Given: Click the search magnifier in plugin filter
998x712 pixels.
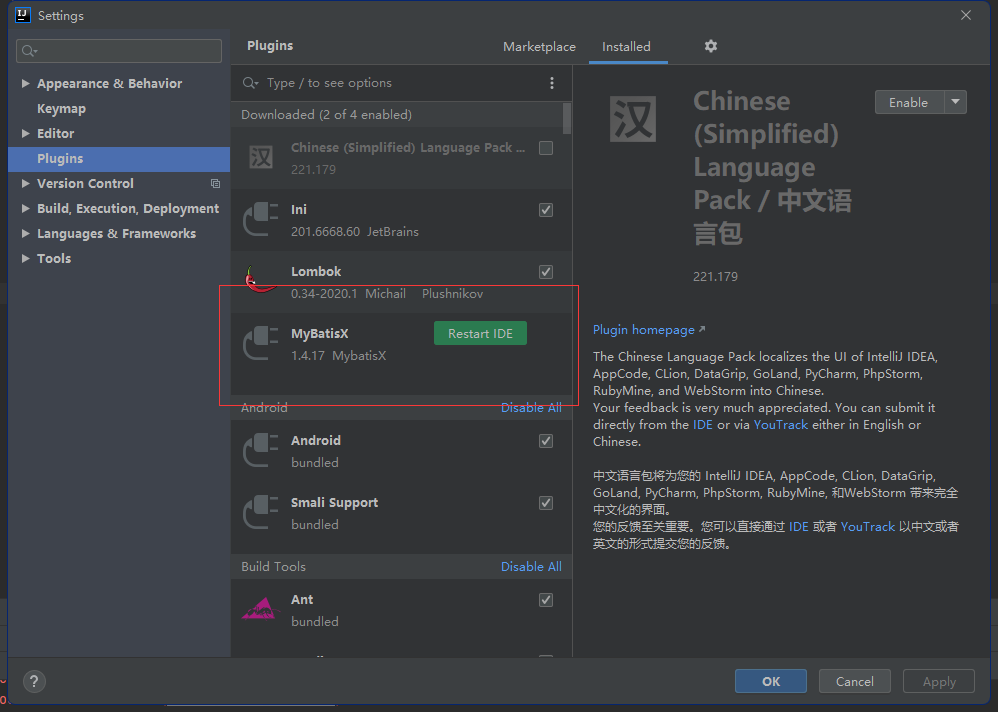Looking at the screenshot, I should coord(250,83).
